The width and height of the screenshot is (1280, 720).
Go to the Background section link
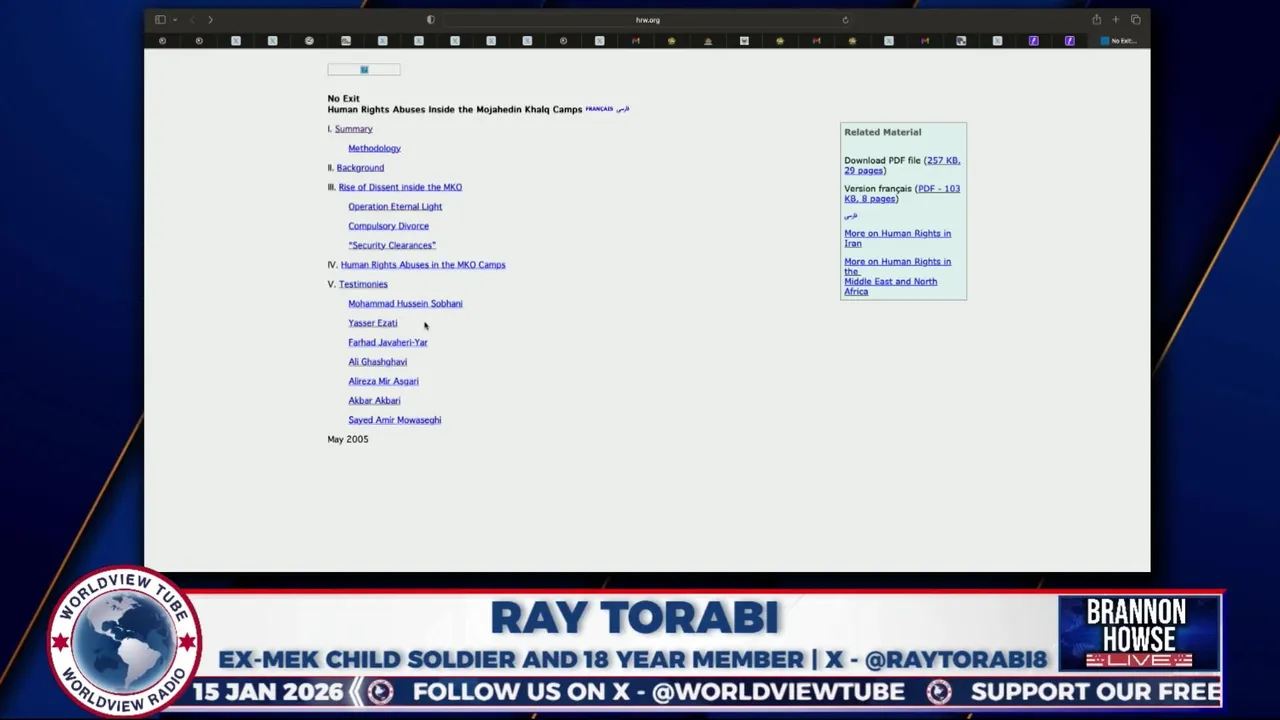[x=360, y=168]
